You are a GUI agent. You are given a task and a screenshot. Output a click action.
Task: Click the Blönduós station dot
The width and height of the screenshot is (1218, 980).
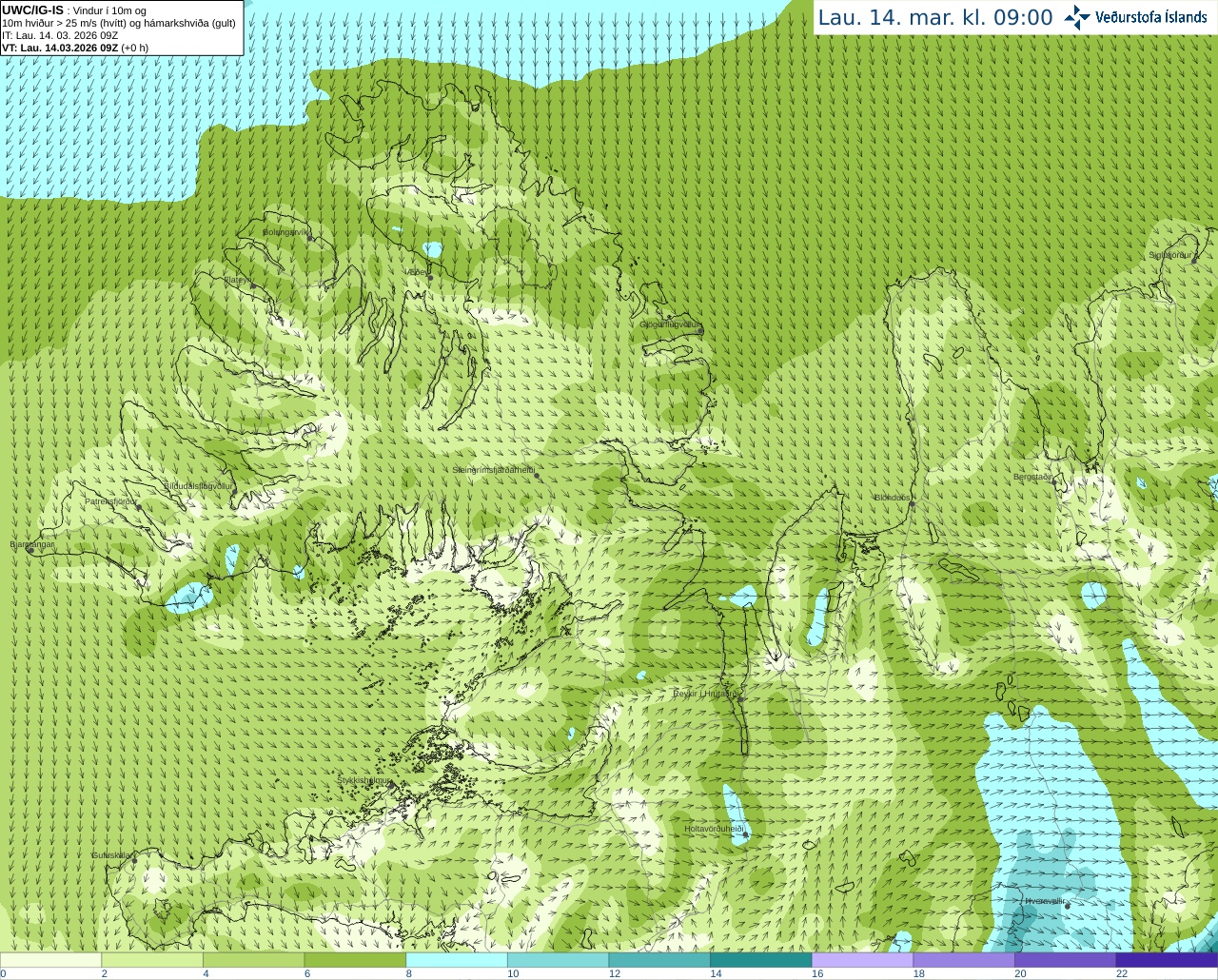(912, 503)
